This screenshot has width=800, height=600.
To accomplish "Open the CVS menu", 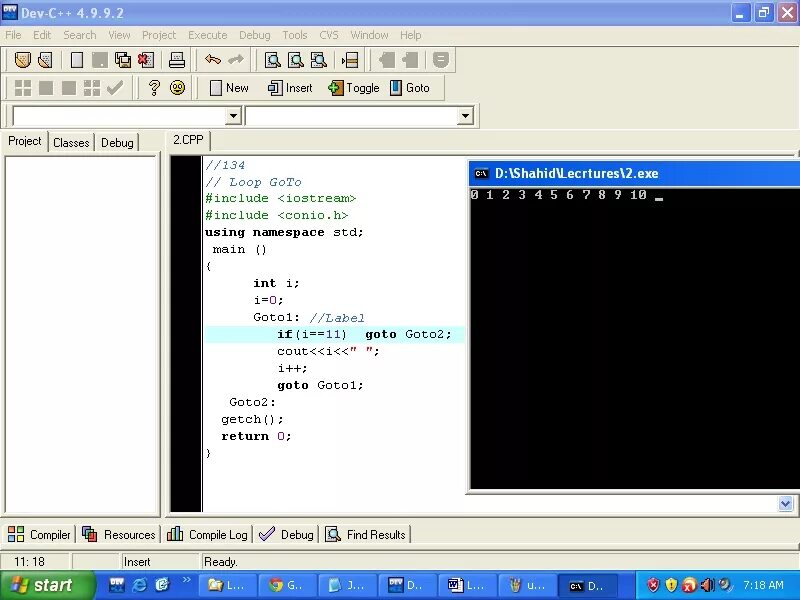I will [x=328, y=34].
